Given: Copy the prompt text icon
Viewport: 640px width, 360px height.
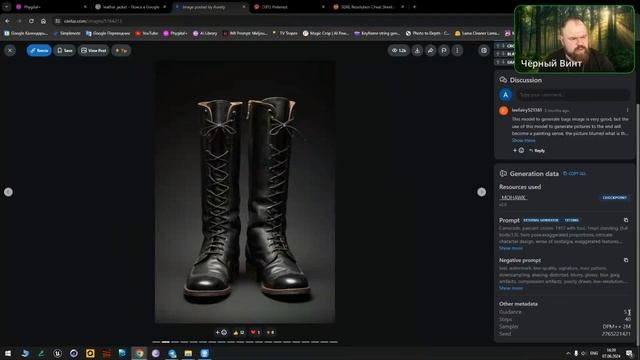Looking at the screenshot, I should coord(626,220).
